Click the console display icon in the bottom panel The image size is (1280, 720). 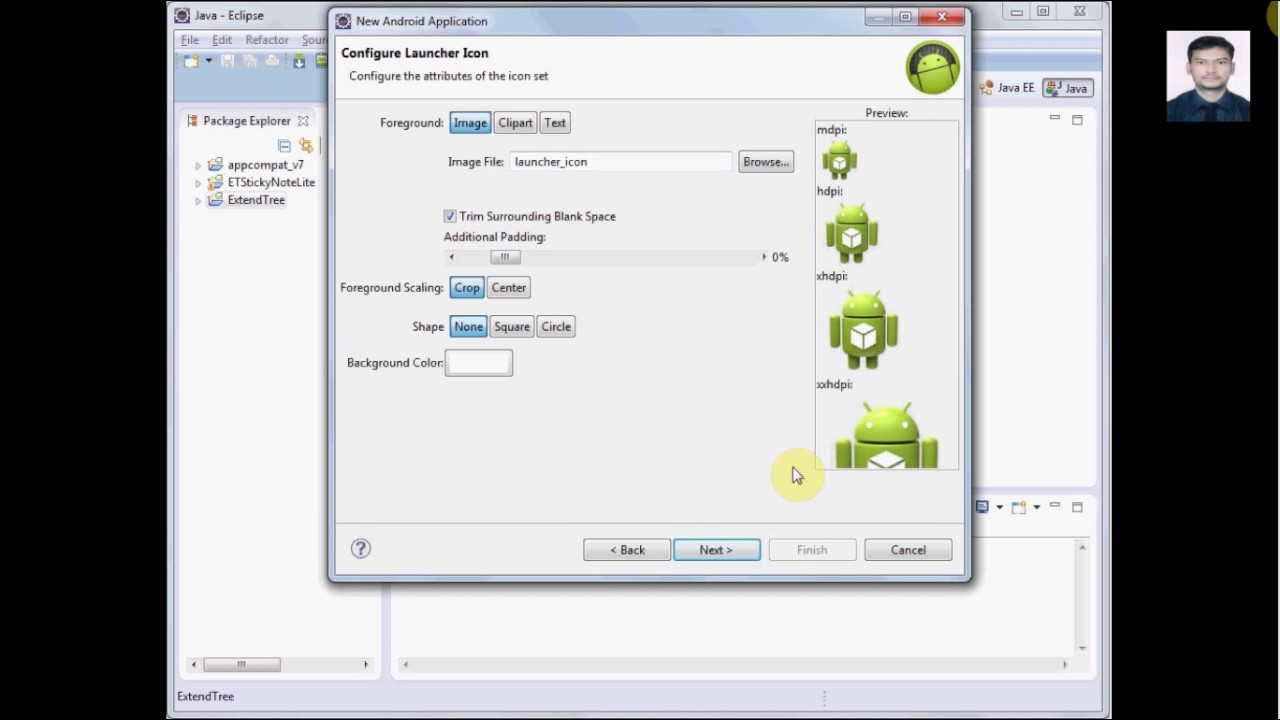(x=982, y=508)
